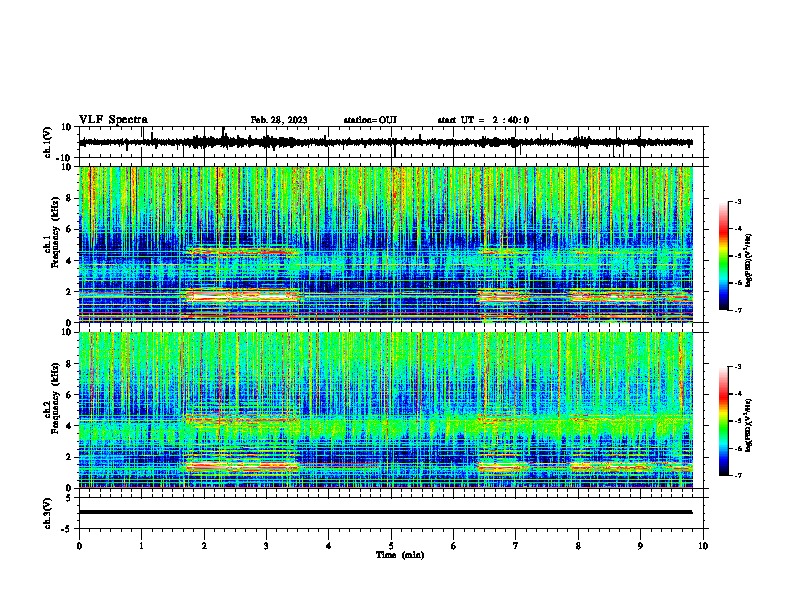The image size is (792, 612).
Task: Click the ch.1 spectrogram "8" kHz tick label
Action: (70, 198)
